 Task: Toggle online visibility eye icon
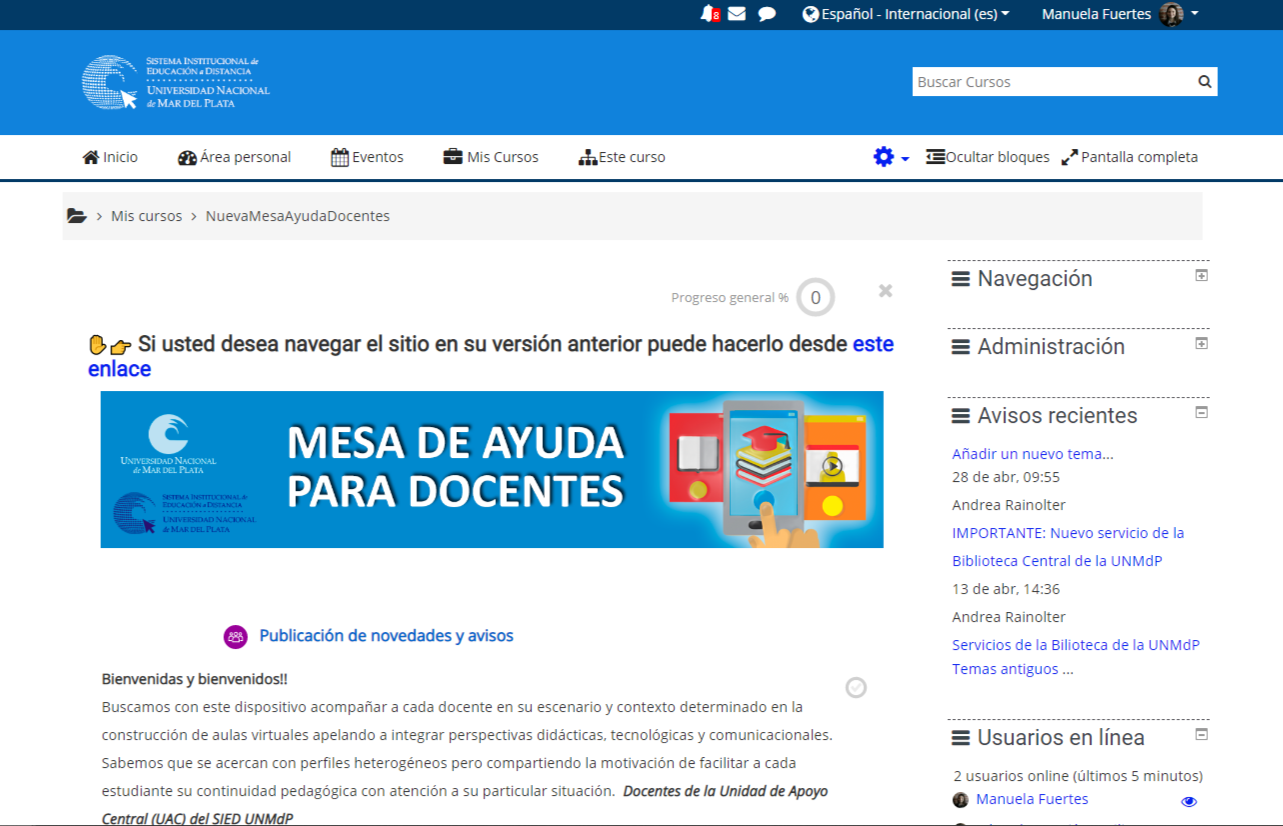click(x=1189, y=801)
